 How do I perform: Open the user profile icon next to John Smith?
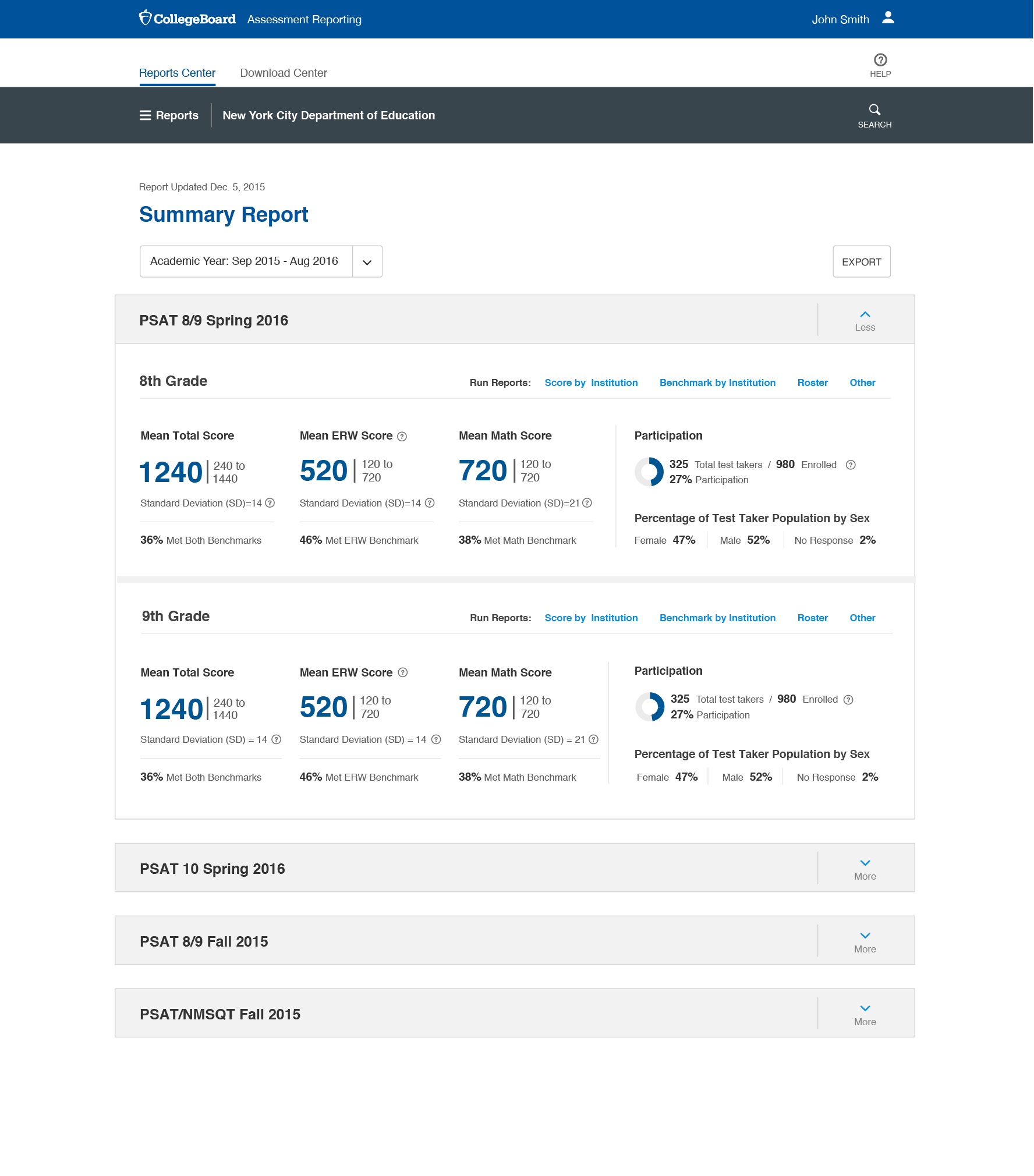pyautogui.click(x=887, y=18)
